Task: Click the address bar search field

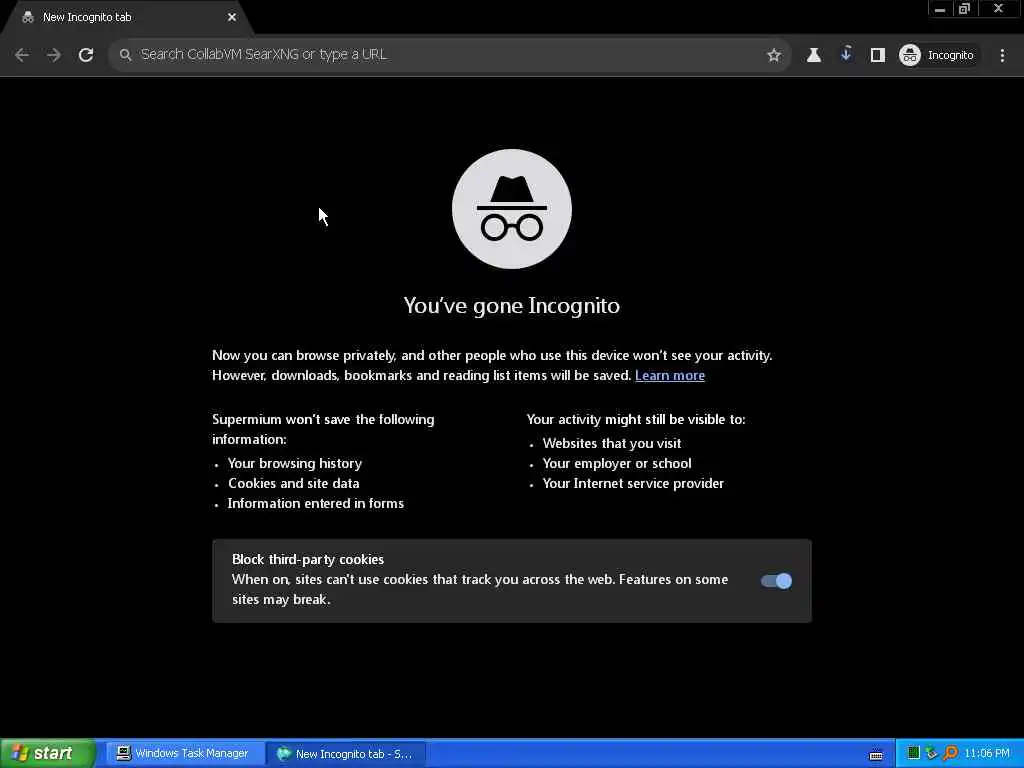Action: [449, 55]
